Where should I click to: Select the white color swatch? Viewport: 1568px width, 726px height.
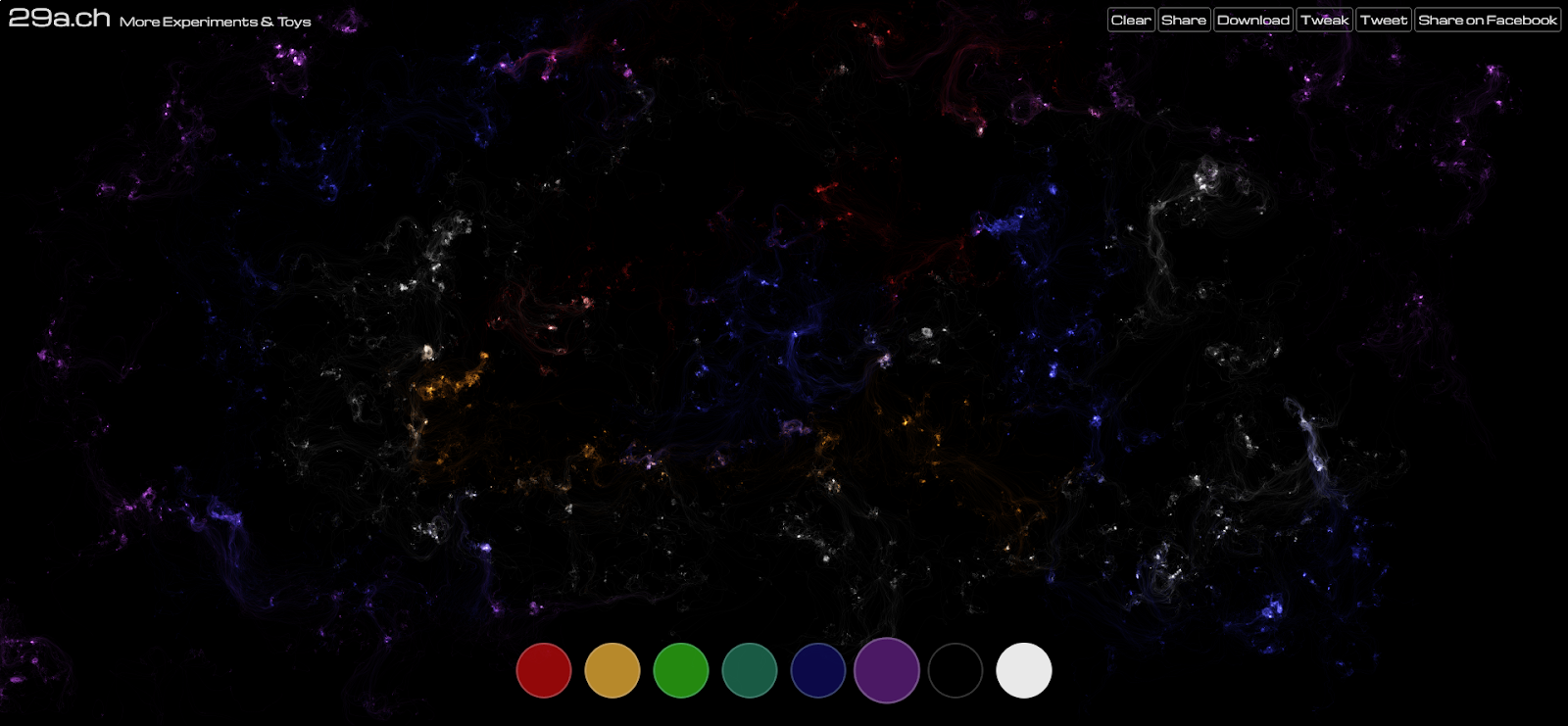coord(1024,671)
